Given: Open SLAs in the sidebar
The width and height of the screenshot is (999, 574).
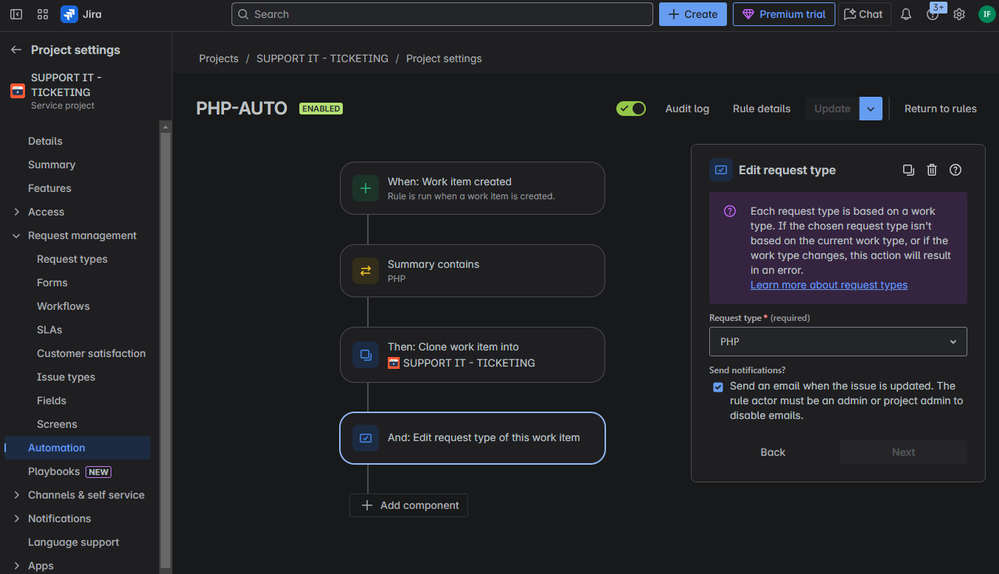Looking at the screenshot, I should (x=50, y=330).
